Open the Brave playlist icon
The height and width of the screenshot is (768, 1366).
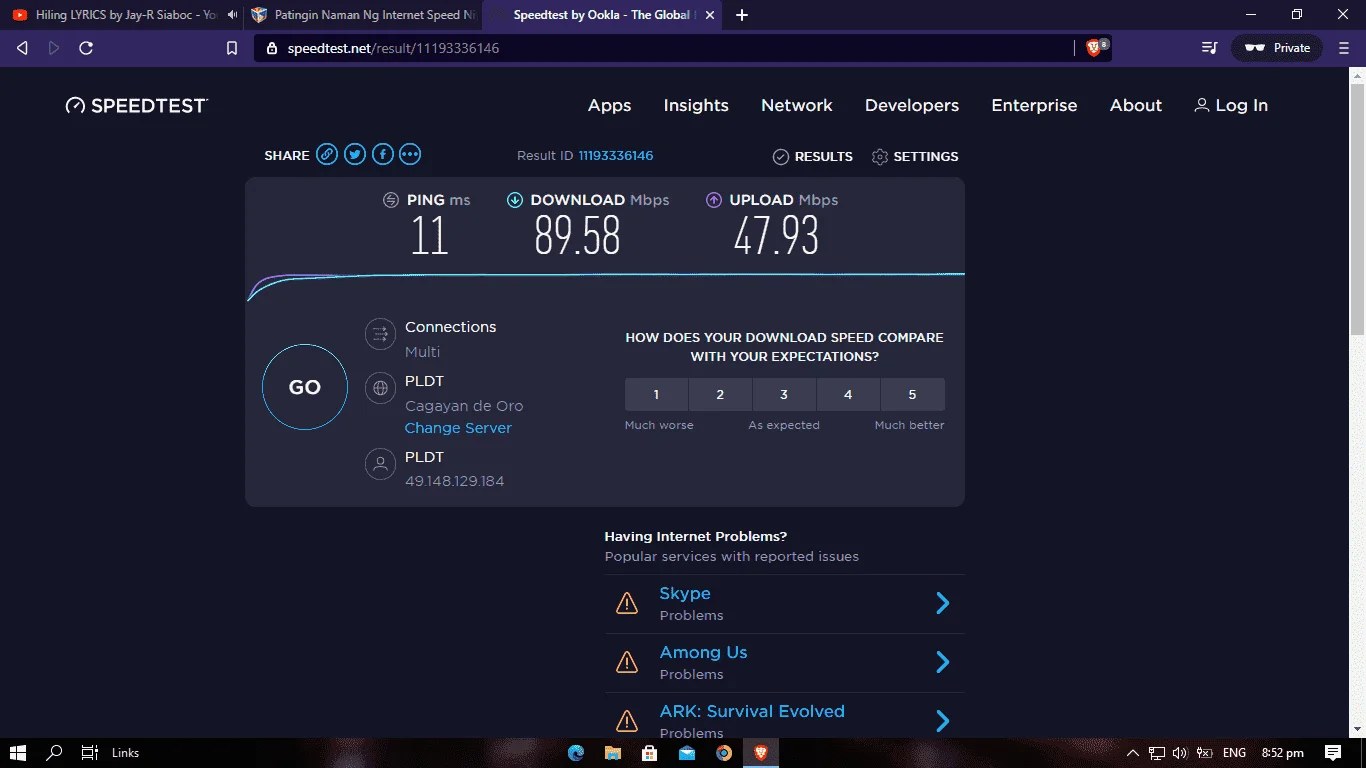pyautogui.click(x=1209, y=48)
